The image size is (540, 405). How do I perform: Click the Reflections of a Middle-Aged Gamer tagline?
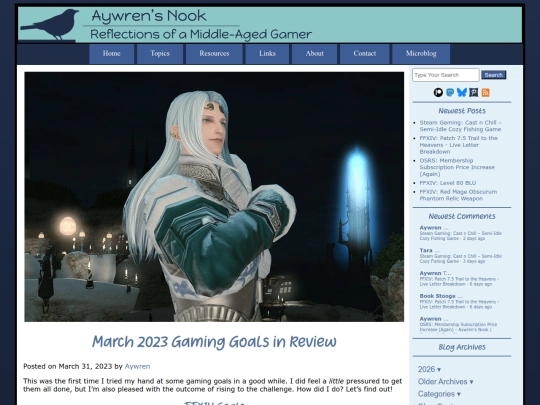click(x=201, y=34)
